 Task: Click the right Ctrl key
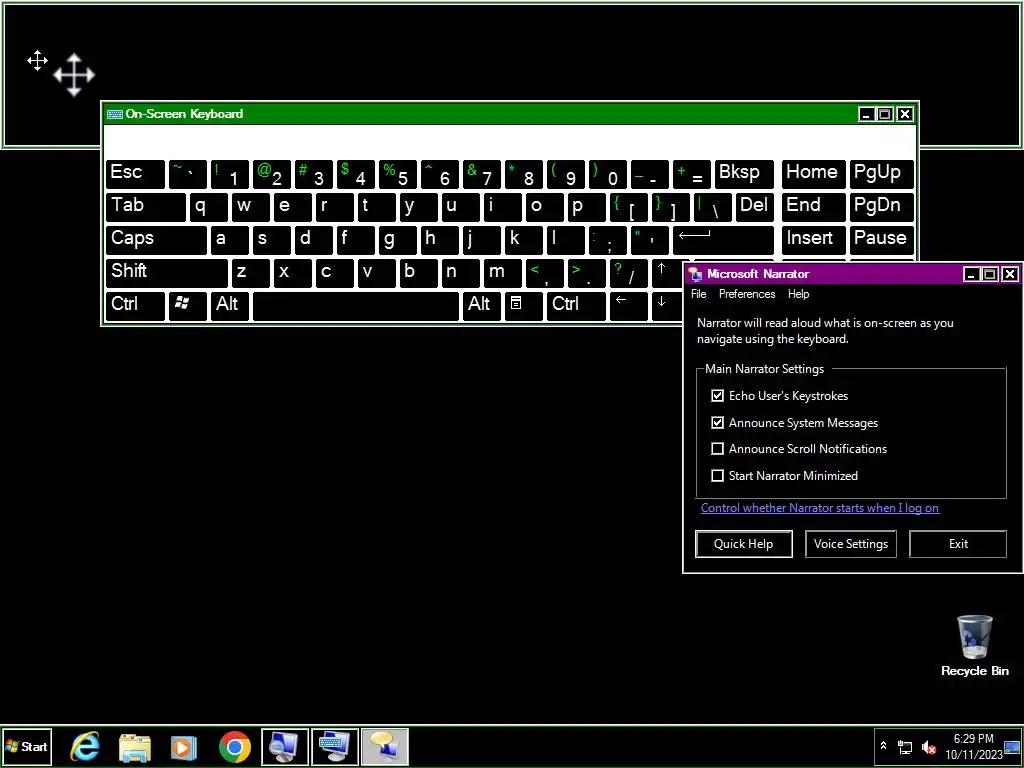pyautogui.click(x=576, y=305)
